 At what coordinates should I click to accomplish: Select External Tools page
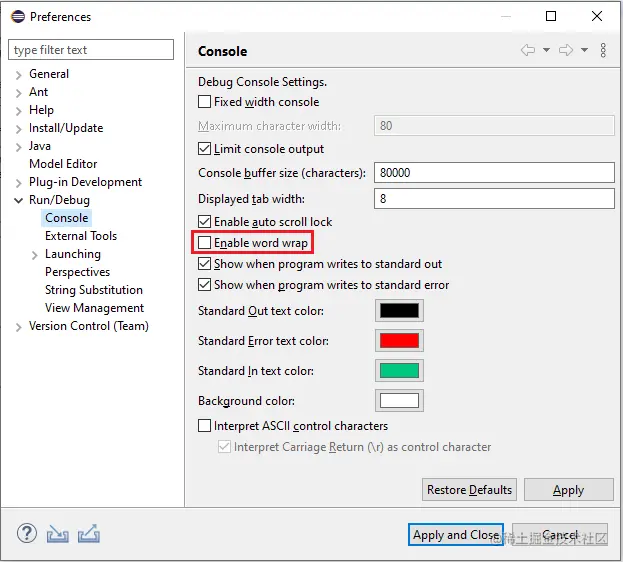coord(81,236)
